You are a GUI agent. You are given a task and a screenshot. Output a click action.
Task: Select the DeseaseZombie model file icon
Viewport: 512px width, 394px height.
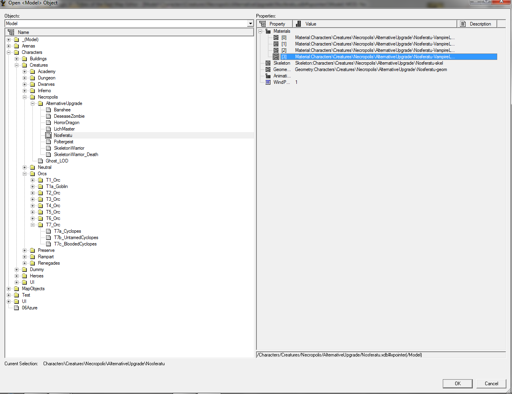pos(48,116)
